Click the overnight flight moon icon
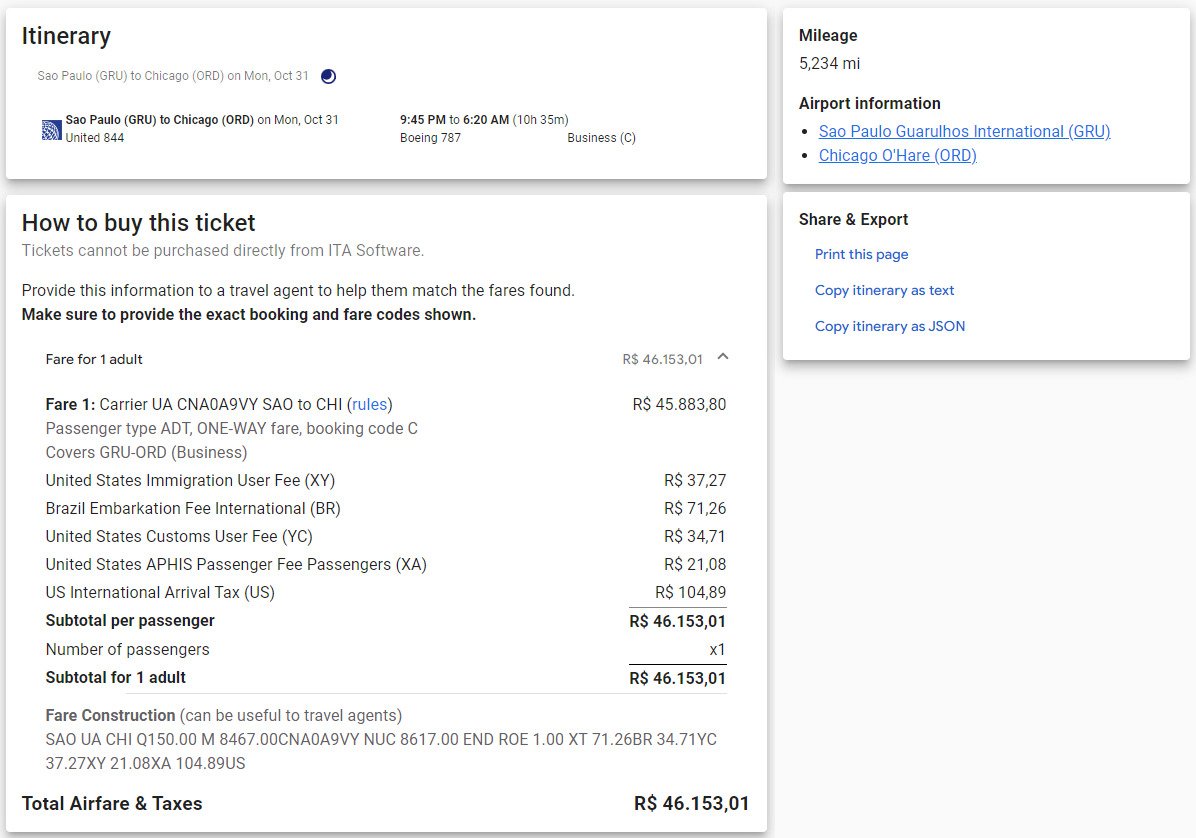This screenshot has width=1196, height=838. (329, 76)
